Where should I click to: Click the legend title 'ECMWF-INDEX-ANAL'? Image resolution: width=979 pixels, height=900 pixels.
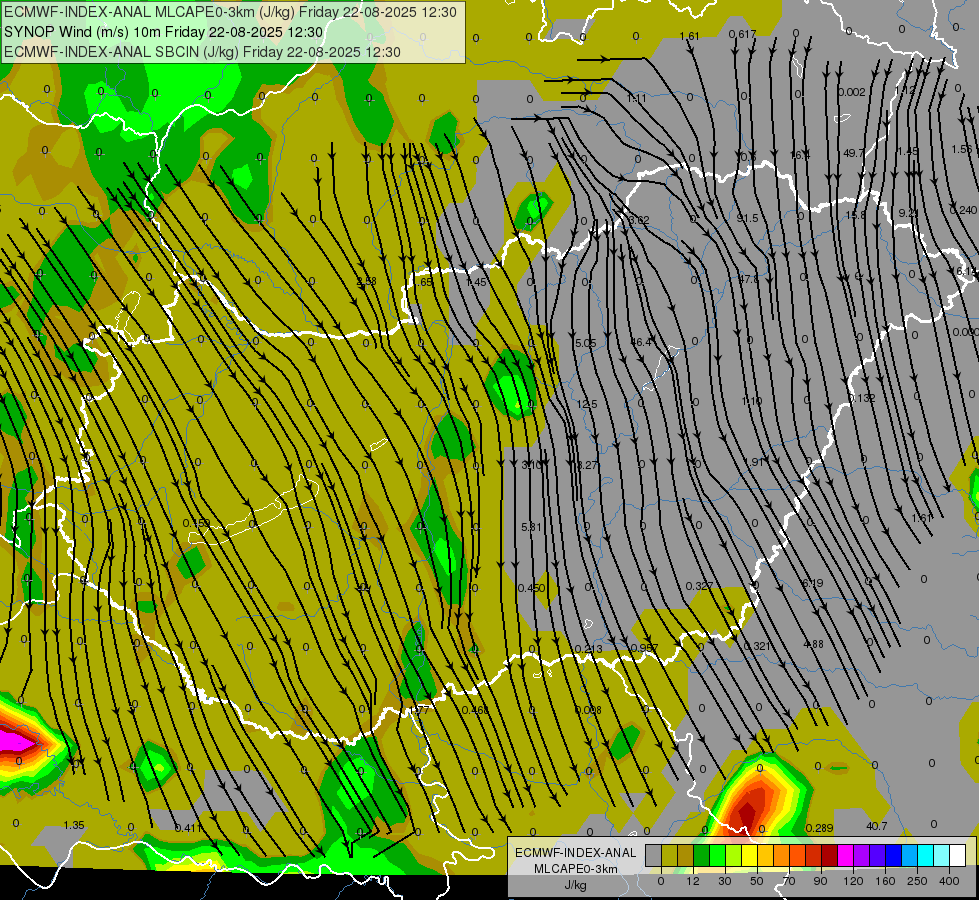point(576,853)
